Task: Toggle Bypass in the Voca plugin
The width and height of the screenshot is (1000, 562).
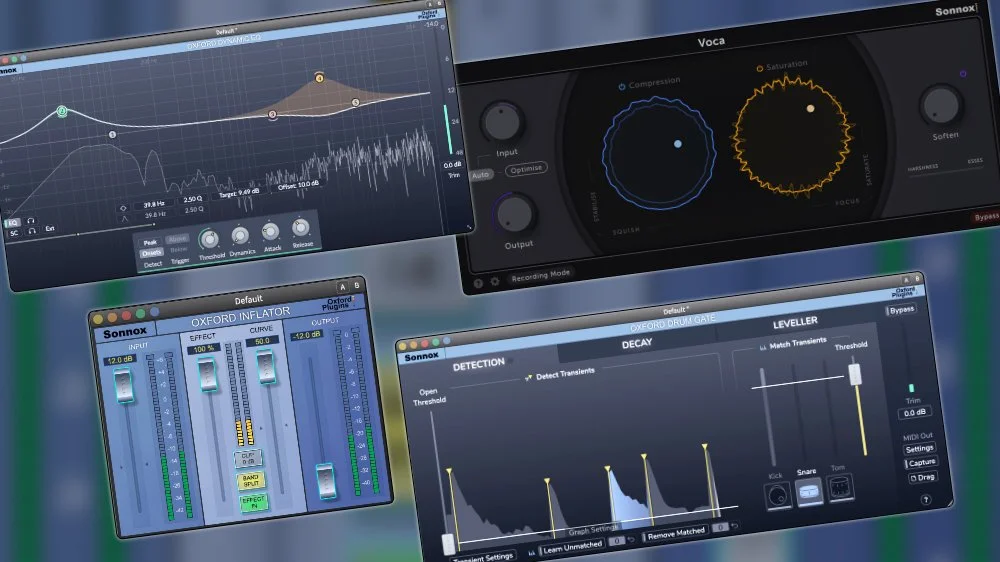Action: click(x=986, y=217)
